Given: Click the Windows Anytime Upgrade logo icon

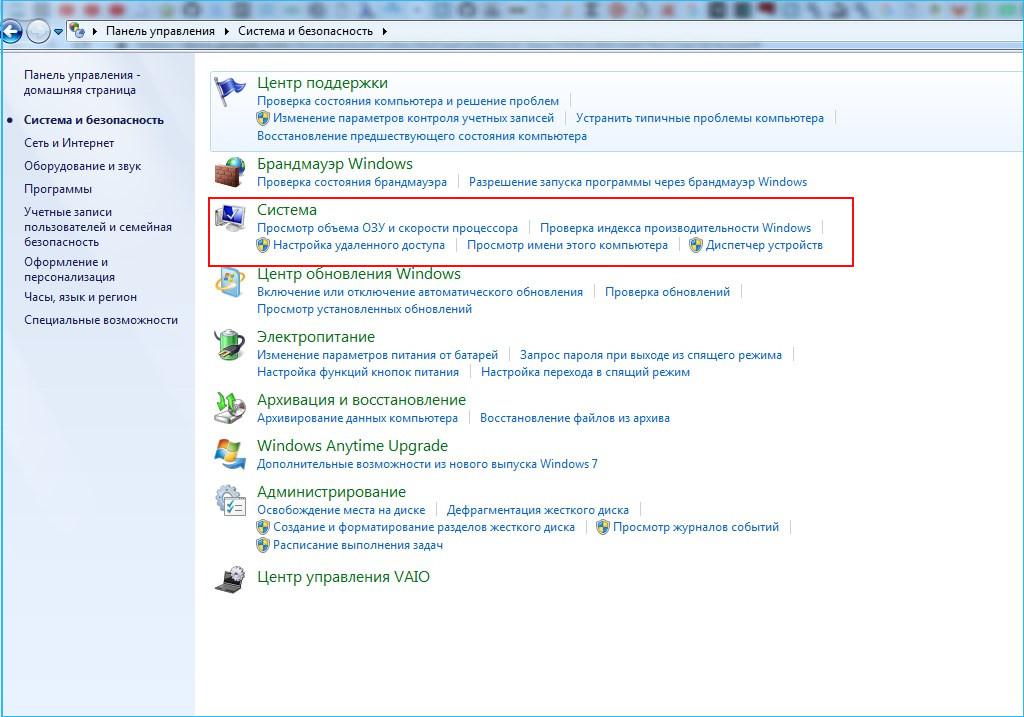Looking at the screenshot, I should (230, 454).
